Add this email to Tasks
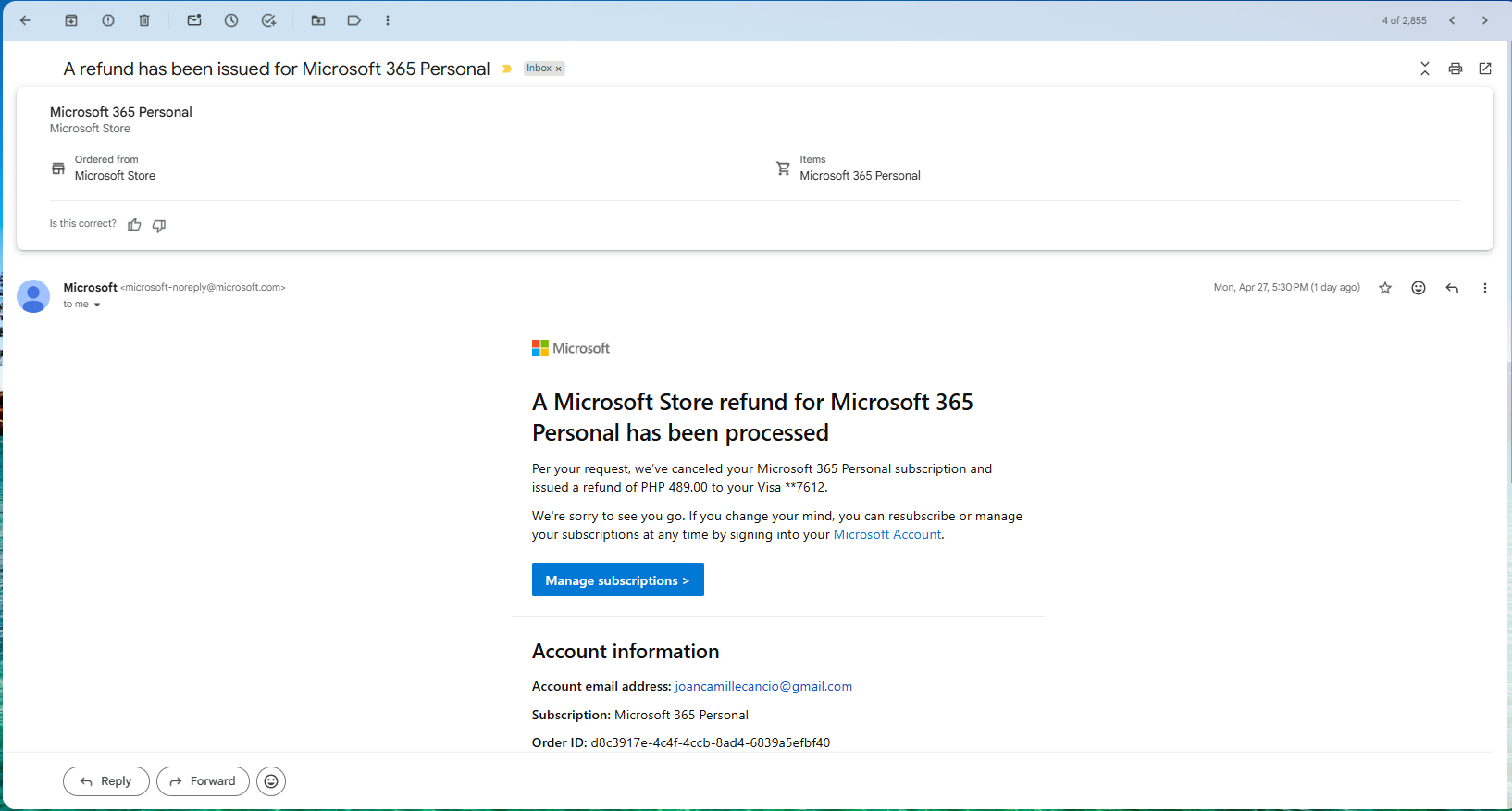Image resolution: width=1512 pixels, height=811 pixels. coord(268,20)
